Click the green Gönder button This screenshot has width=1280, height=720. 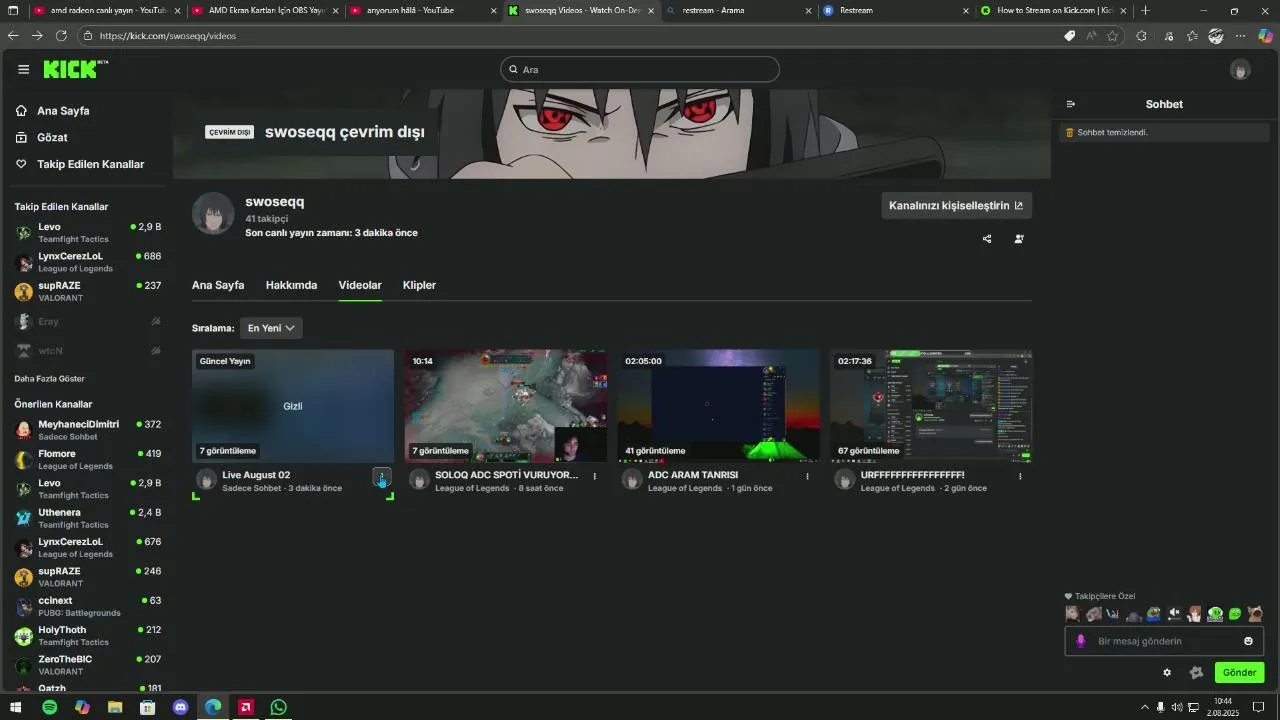(x=1239, y=672)
